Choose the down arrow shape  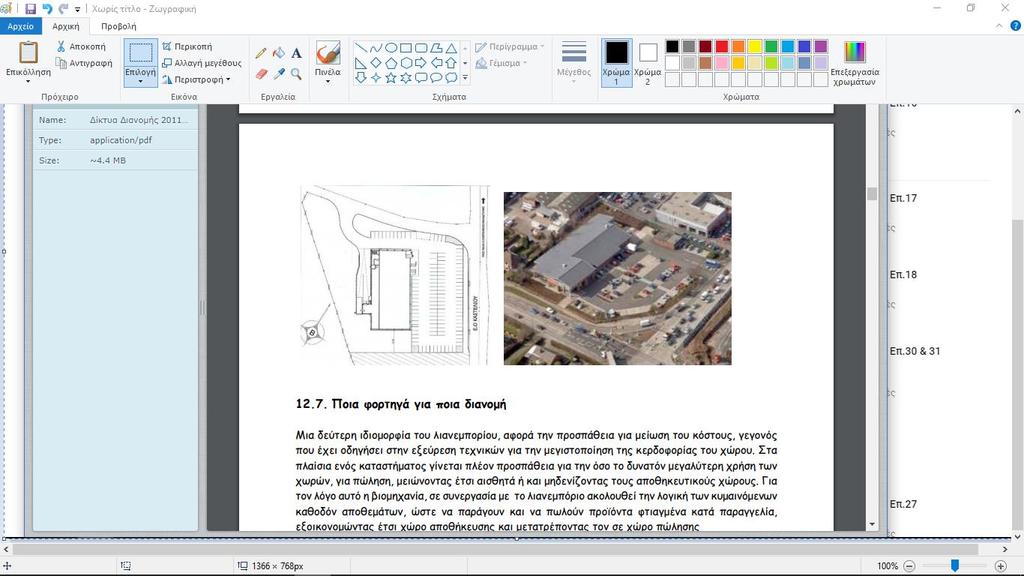pos(360,78)
